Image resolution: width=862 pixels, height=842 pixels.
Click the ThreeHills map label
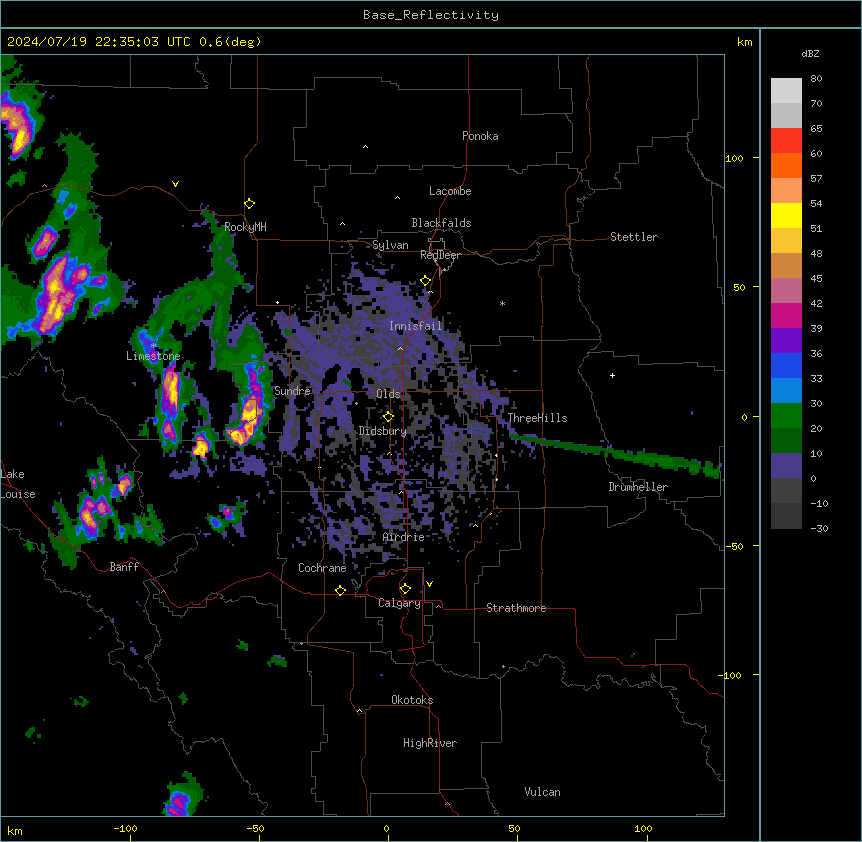537,418
